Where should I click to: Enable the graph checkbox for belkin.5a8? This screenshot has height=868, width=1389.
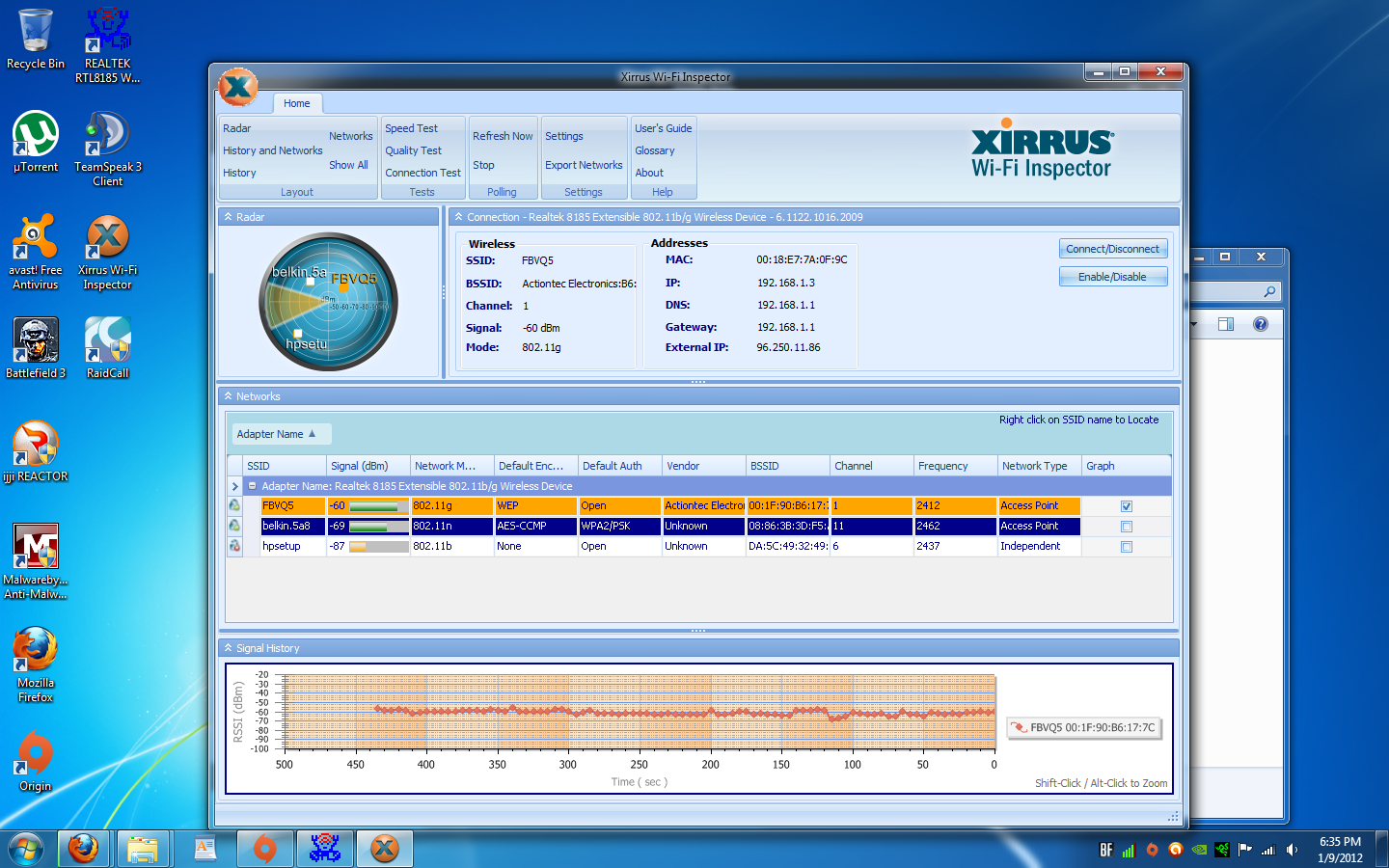pyautogui.click(x=1127, y=527)
